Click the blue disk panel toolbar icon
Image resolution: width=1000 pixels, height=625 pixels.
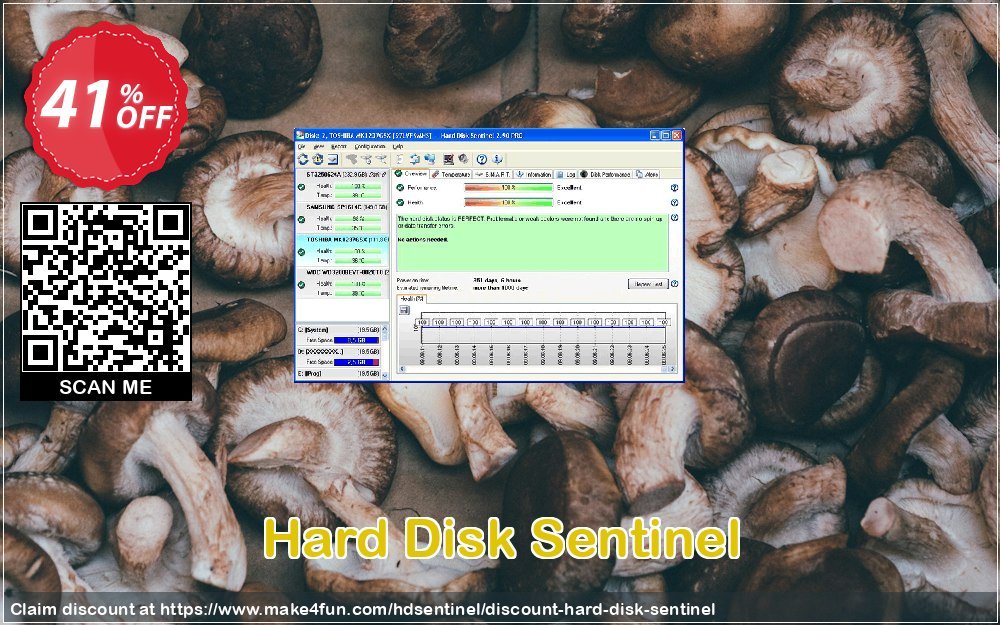point(332,159)
